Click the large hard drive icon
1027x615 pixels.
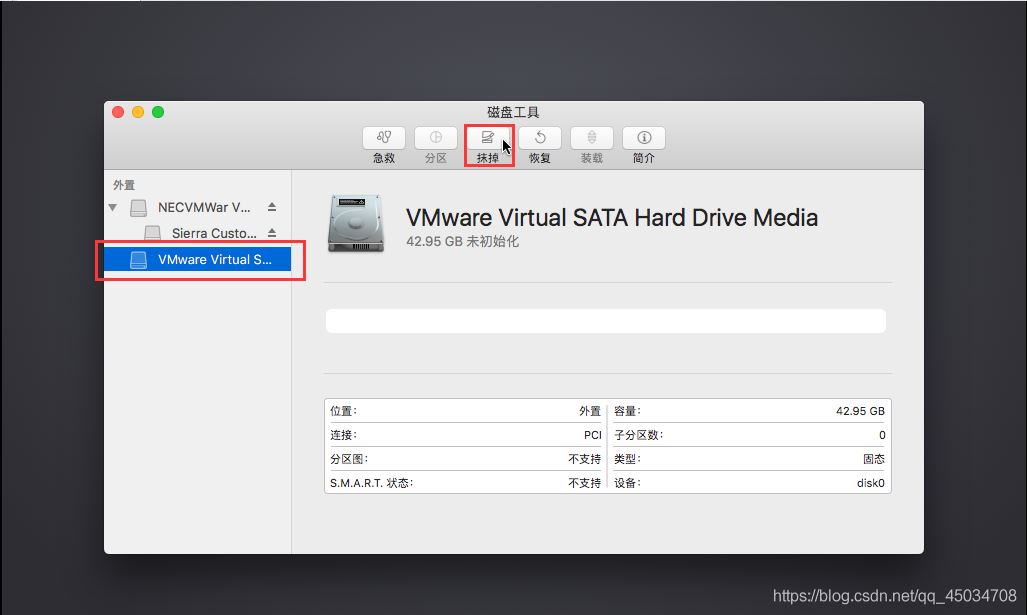pyautogui.click(x=356, y=223)
